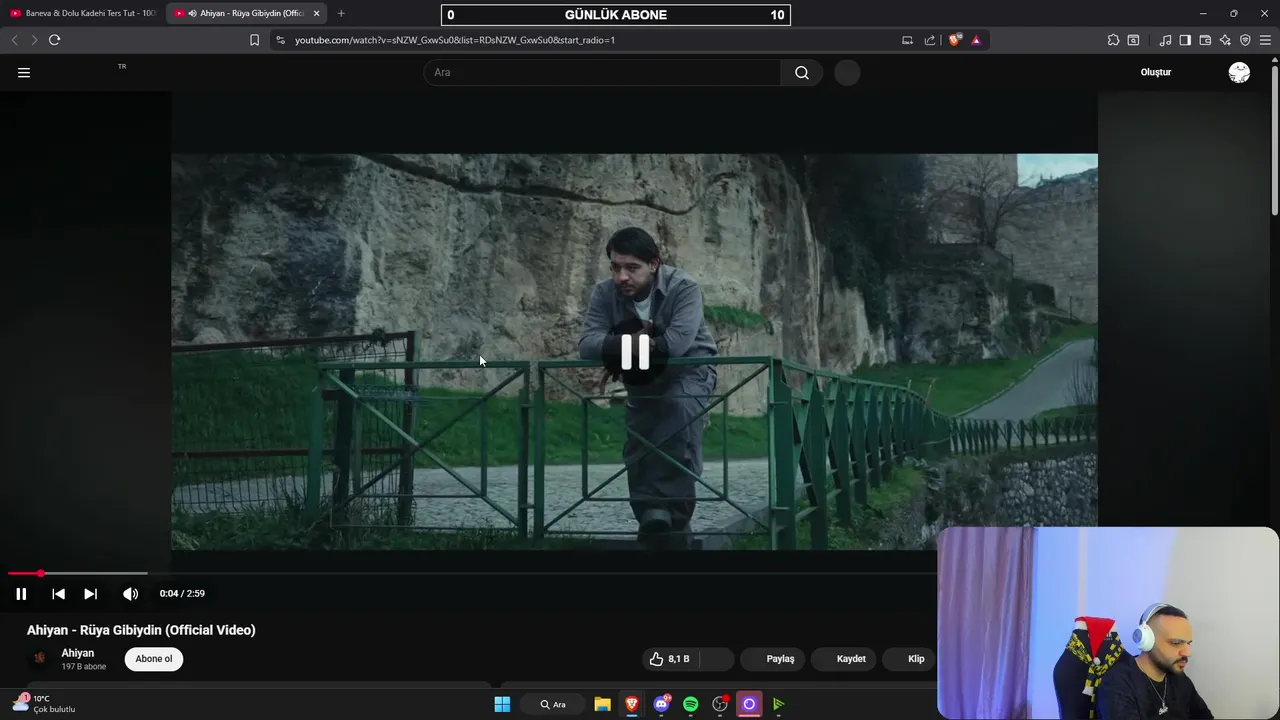Go back in browser history
1280x720 pixels.
coord(14,40)
